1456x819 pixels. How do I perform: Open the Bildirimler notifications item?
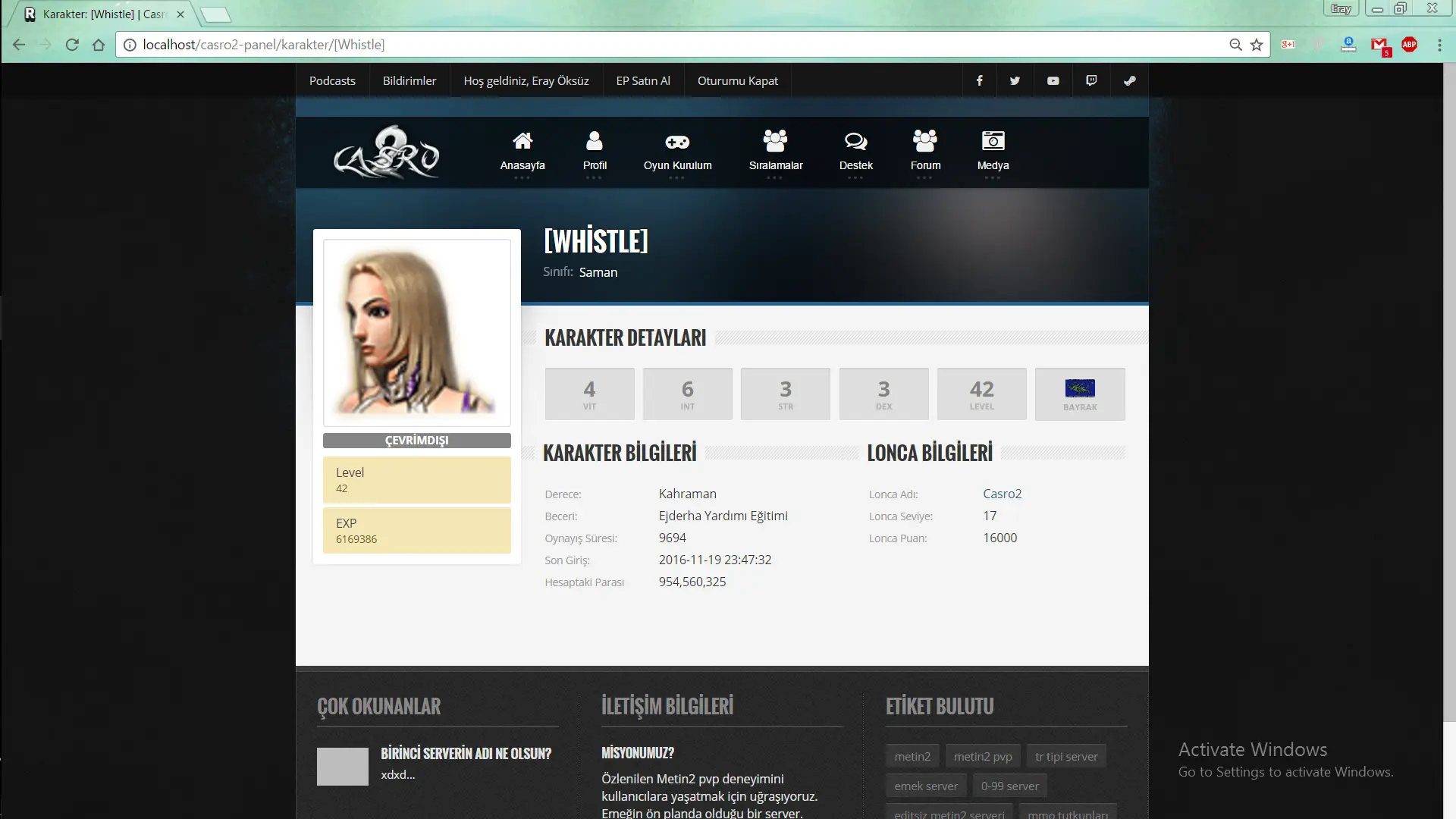pyautogui.click(x=409, y=80)
